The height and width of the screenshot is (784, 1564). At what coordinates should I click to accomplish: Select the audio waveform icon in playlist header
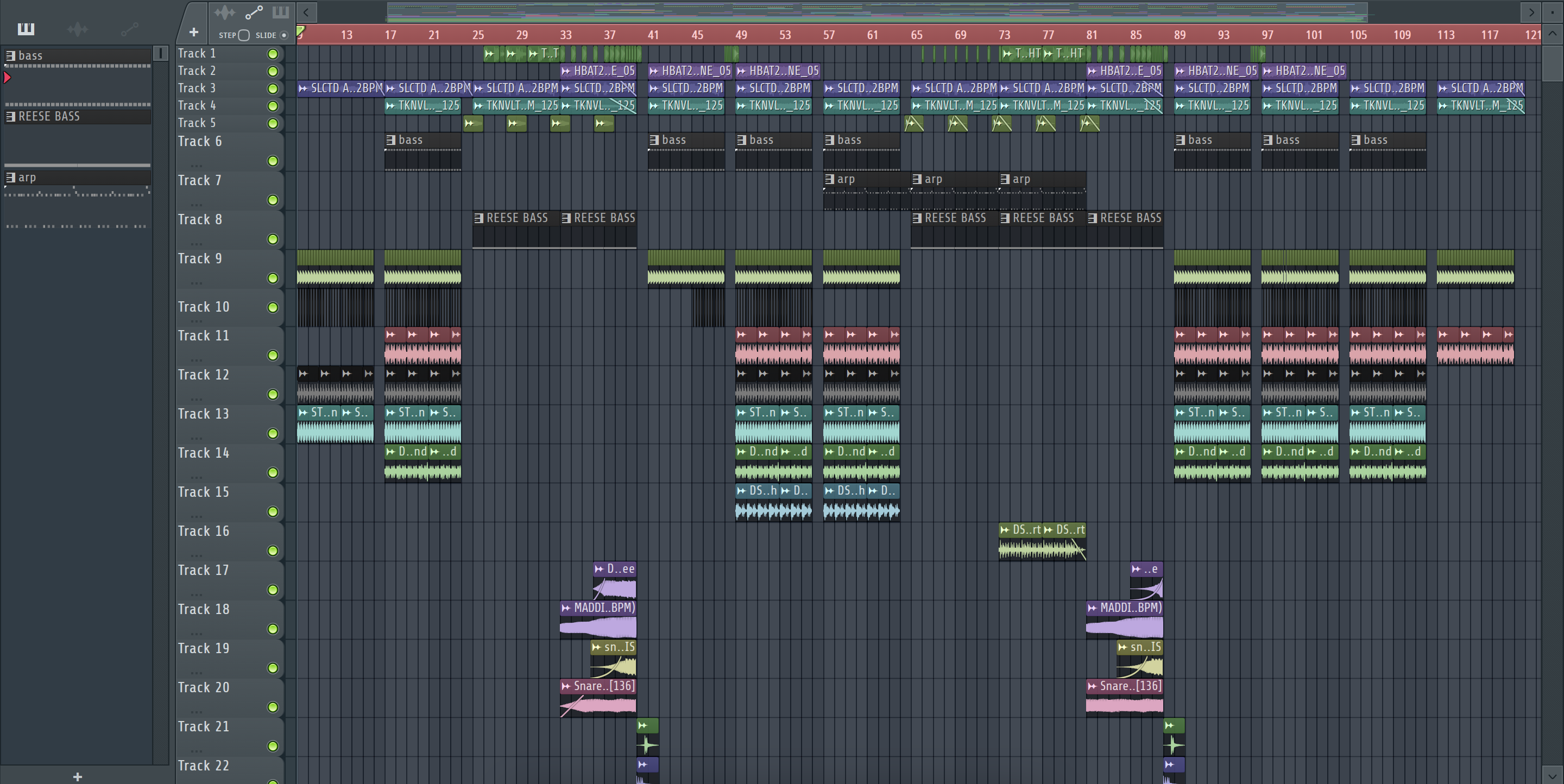point(224,12)
